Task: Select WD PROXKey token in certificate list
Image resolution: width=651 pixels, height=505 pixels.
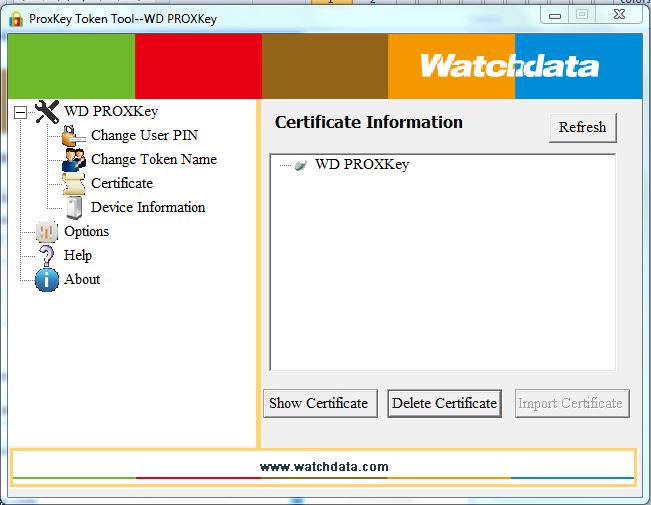Action: point(362,164)
